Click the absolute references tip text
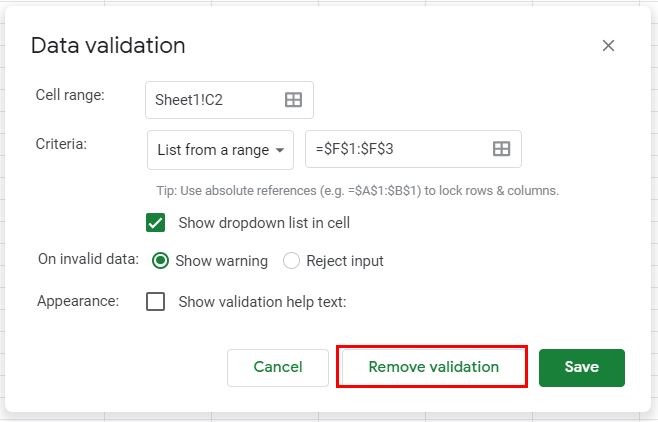 pyautogui.click(x=357, y=190)
